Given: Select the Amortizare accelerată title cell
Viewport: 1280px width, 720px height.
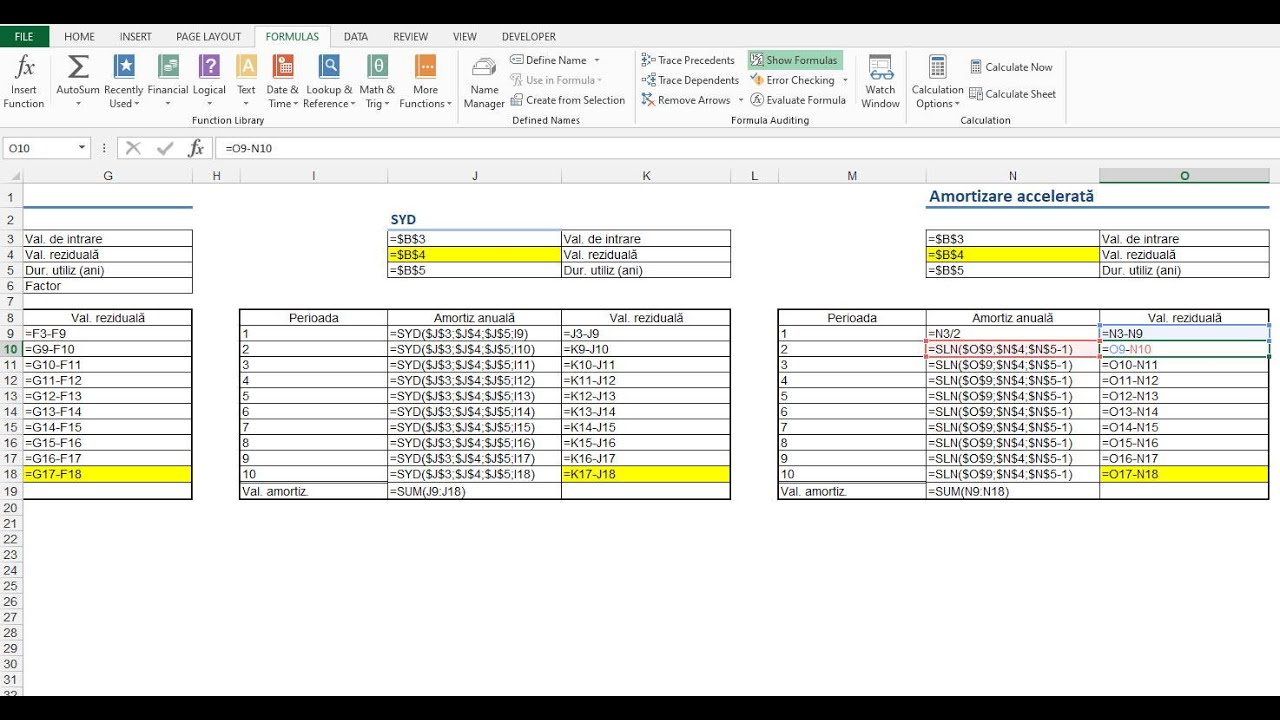Looking at the screenshot, I should pyautogui.click(x=1013, y=197).
